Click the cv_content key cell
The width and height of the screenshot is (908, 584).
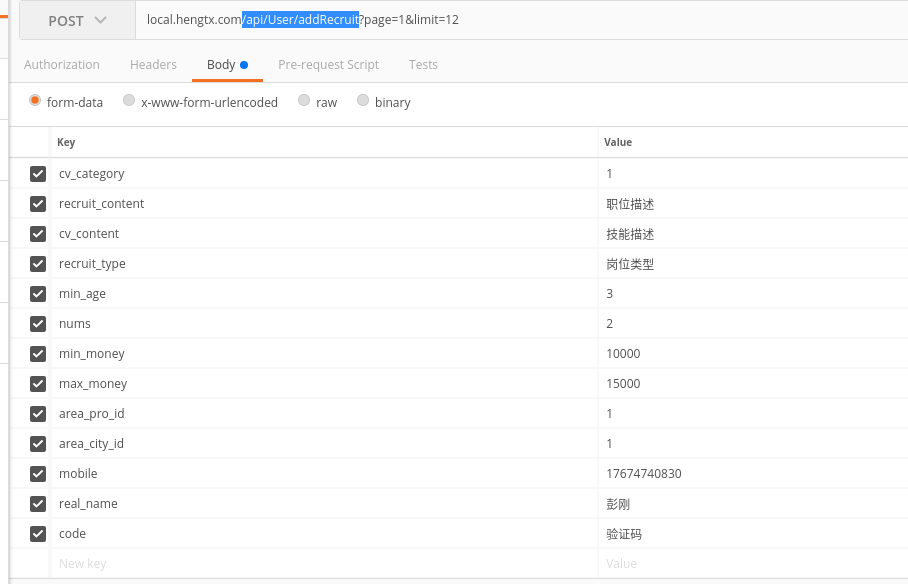[324, 234]
